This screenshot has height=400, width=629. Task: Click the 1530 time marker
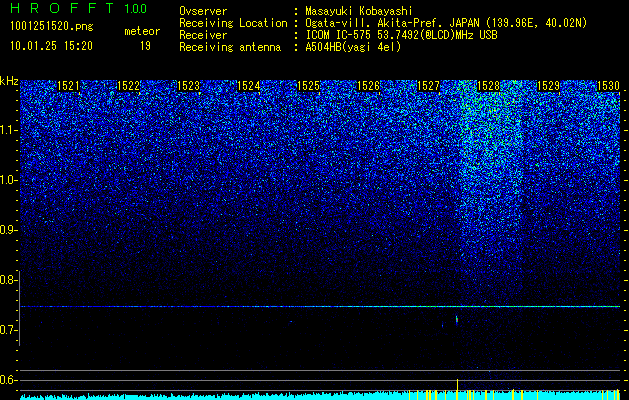click(x=608, y=86)
